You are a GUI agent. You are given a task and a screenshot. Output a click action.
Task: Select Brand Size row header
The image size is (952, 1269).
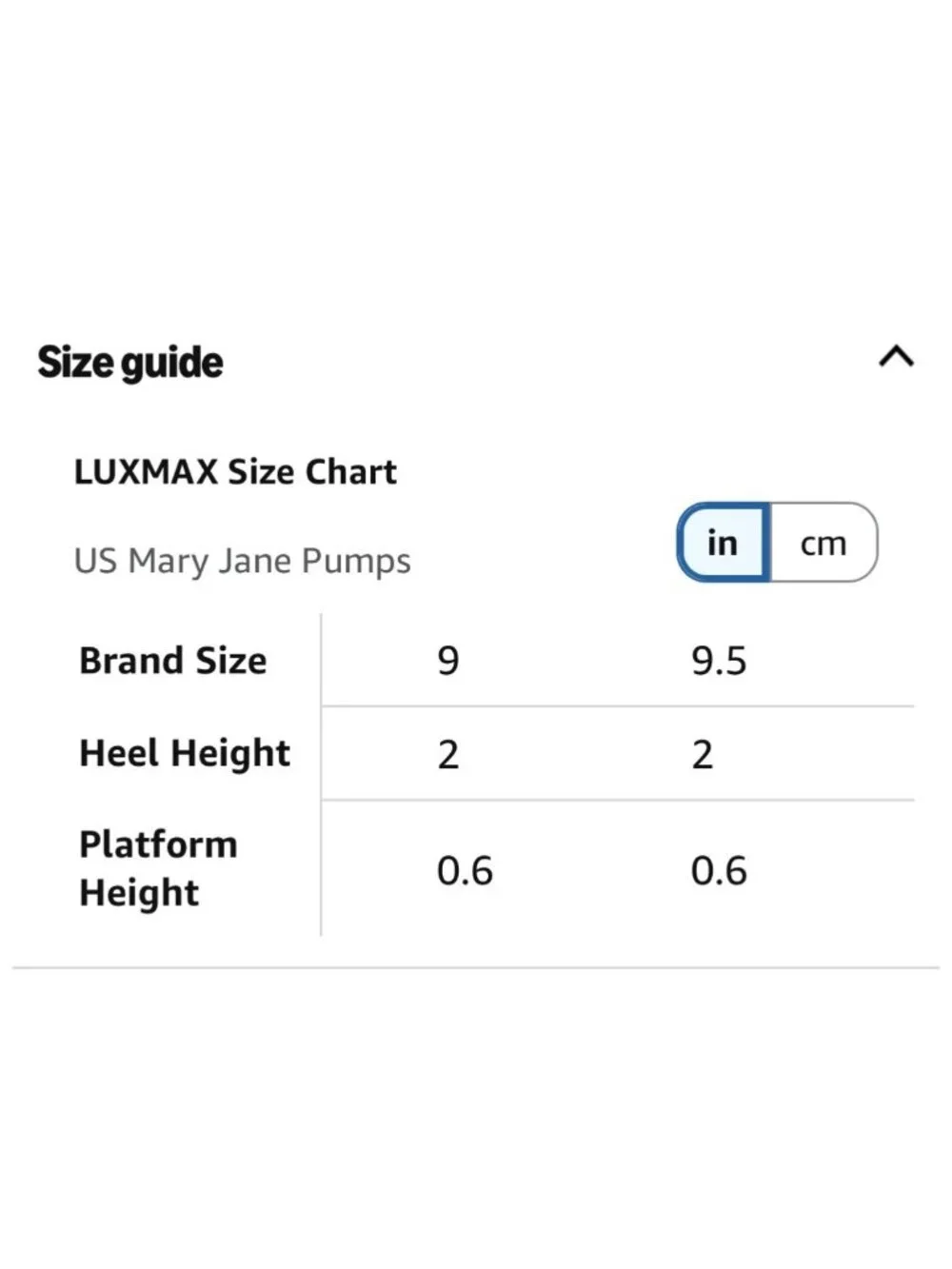[173, 661]
